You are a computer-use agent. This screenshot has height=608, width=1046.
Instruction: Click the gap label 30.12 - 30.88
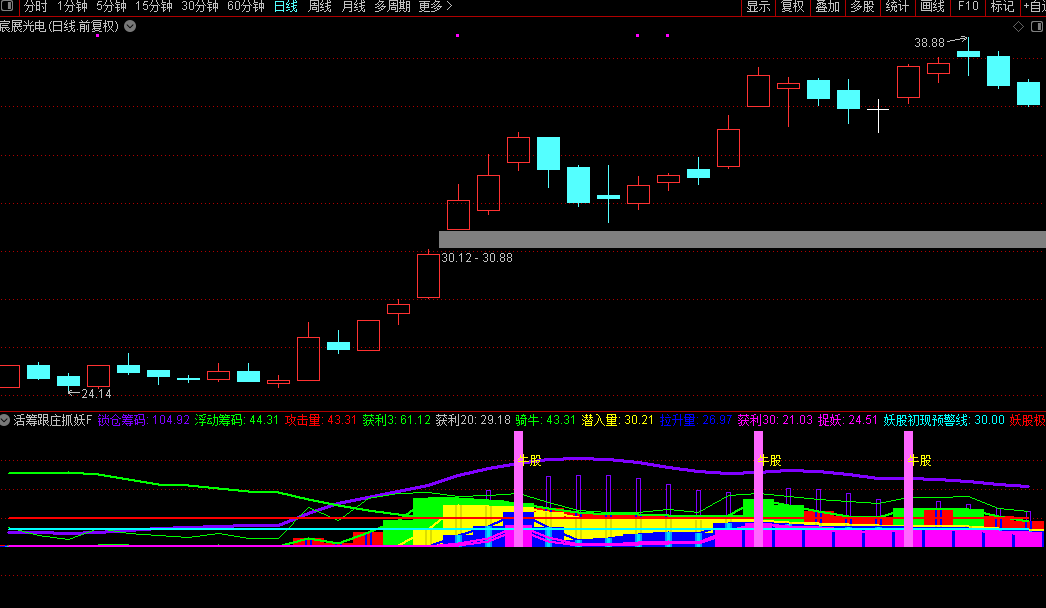477,258
